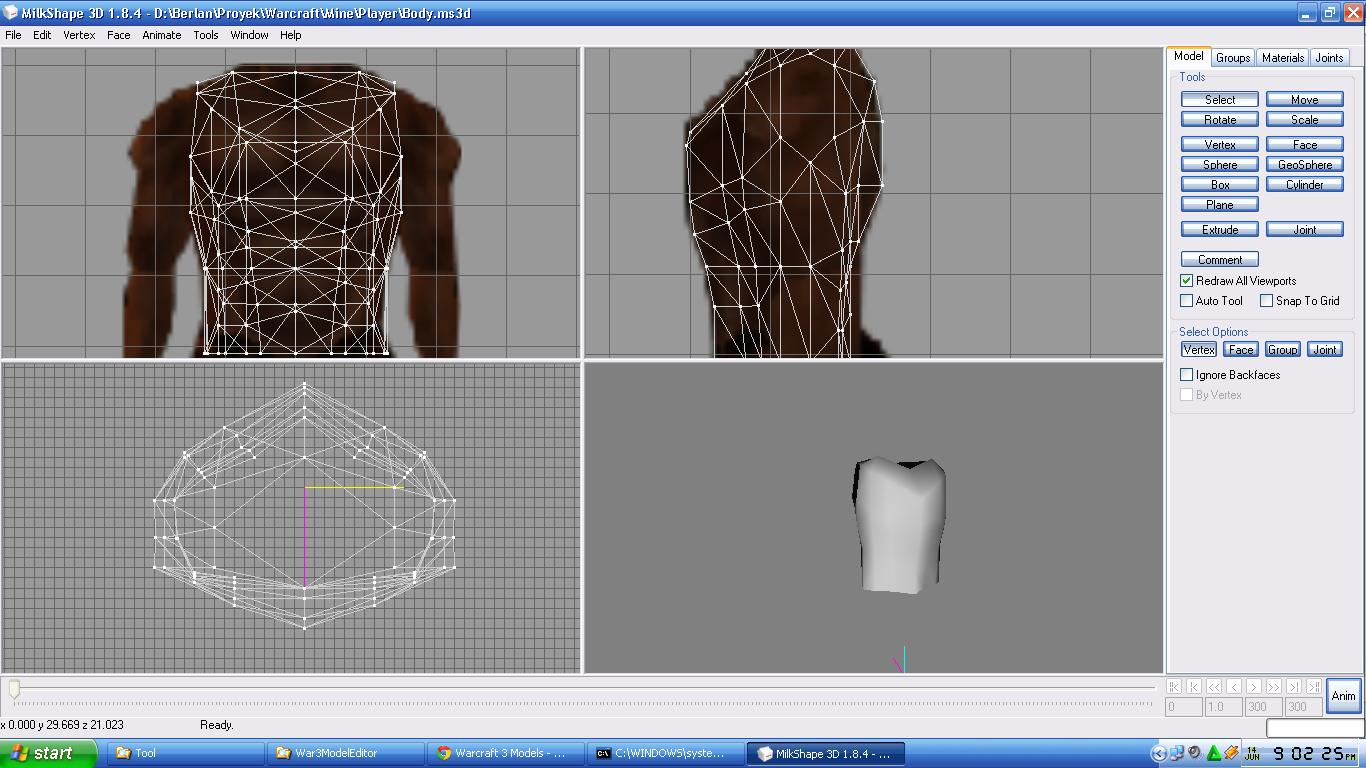Open the Windows start button
The image size is (1366, 768).
pyautogui.click(x=48, y=753)
